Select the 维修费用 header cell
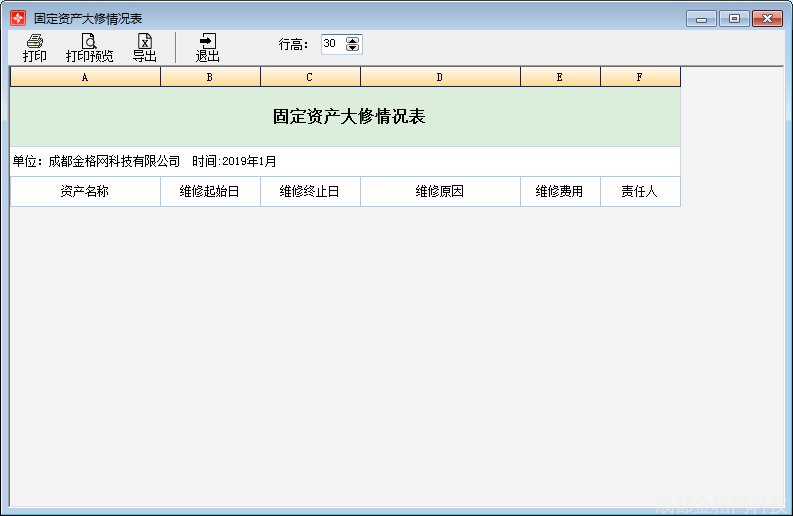Viewport: 793px width, 516px height. 560,191
